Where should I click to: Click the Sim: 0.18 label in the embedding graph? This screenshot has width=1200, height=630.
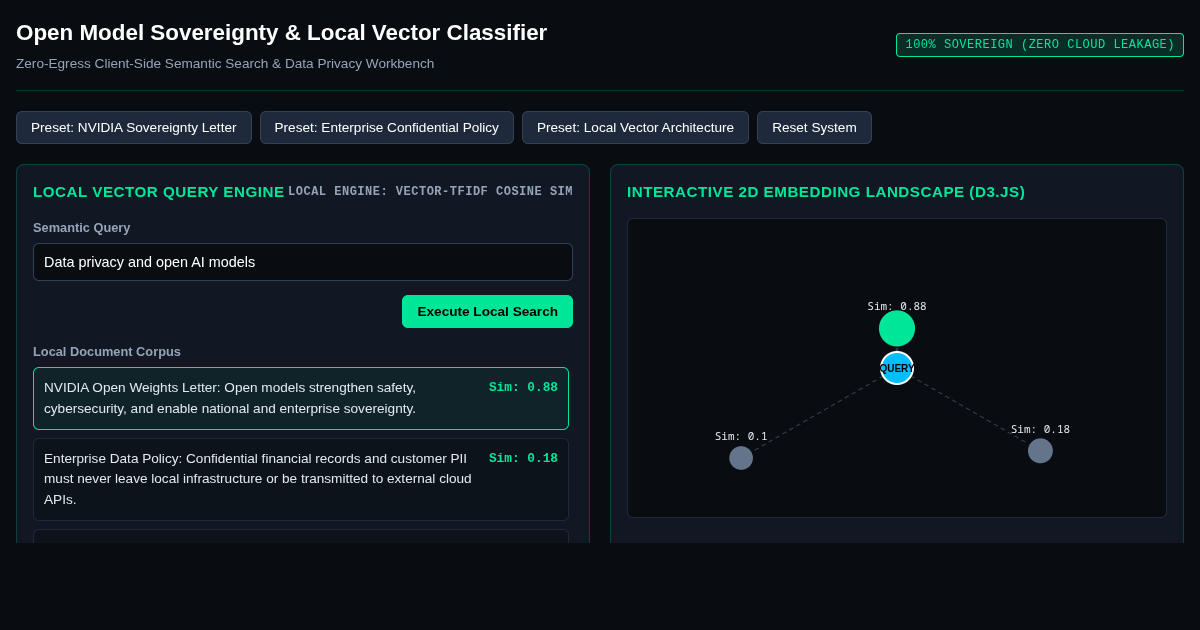1040,429
